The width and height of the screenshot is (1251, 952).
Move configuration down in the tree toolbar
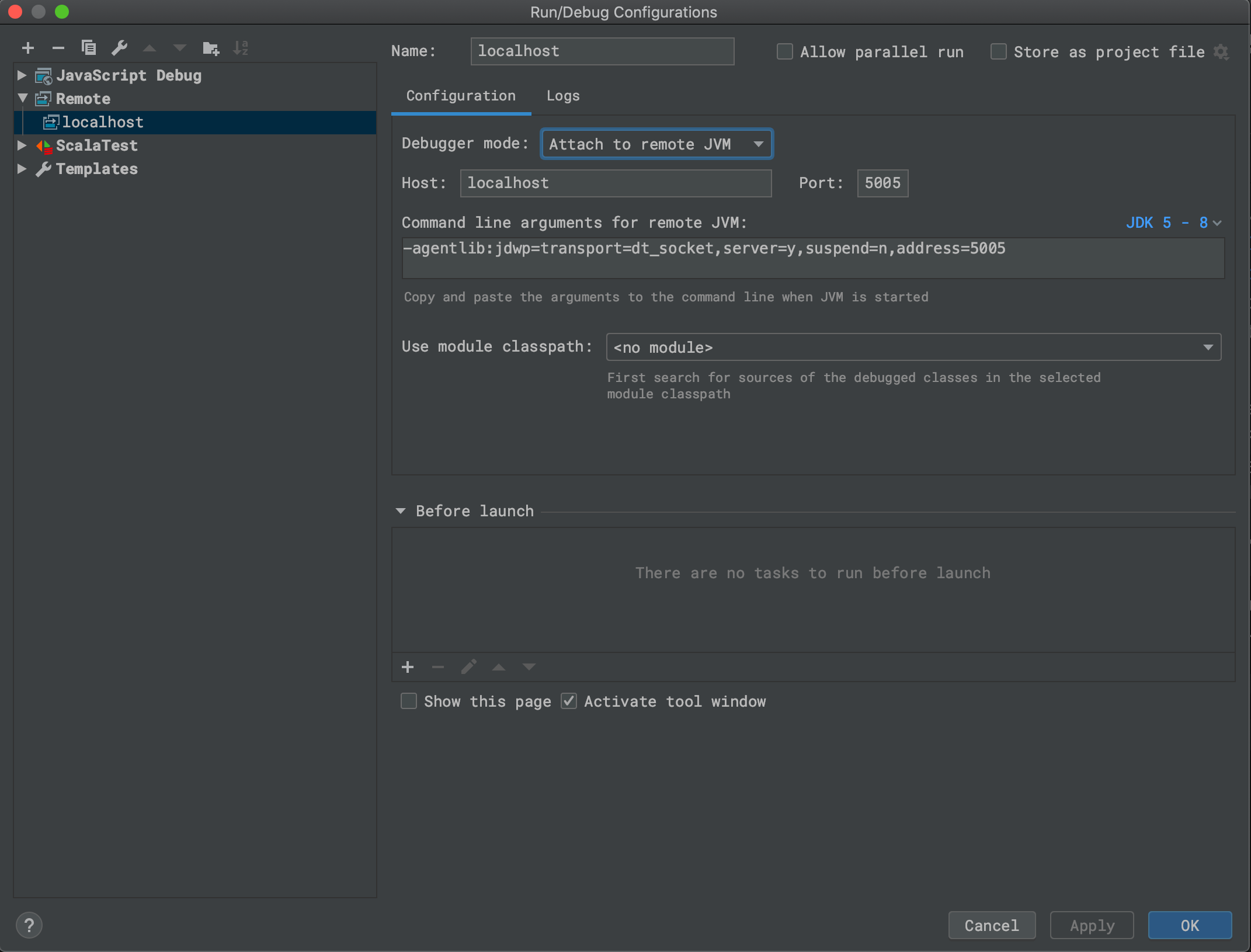point(180,48)
